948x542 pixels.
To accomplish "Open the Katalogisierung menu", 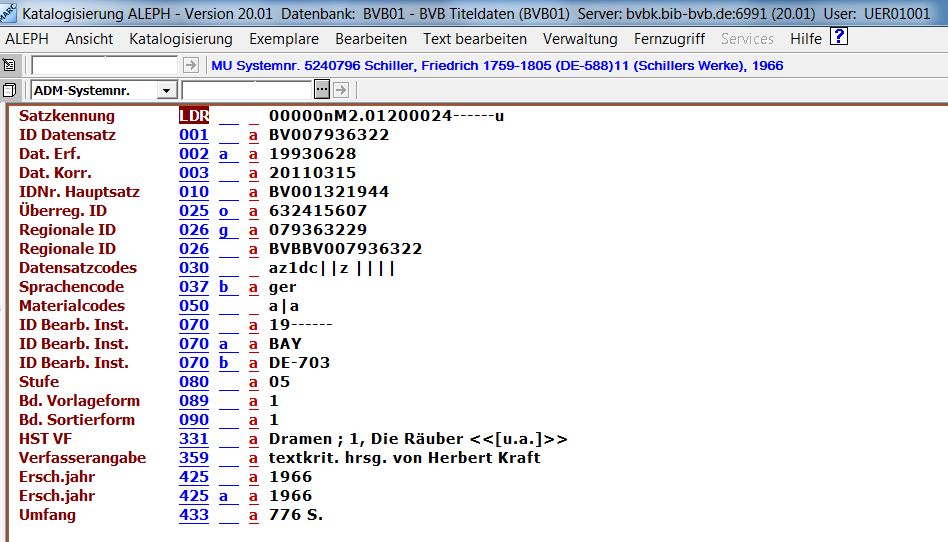I will (x=180, y=39).
